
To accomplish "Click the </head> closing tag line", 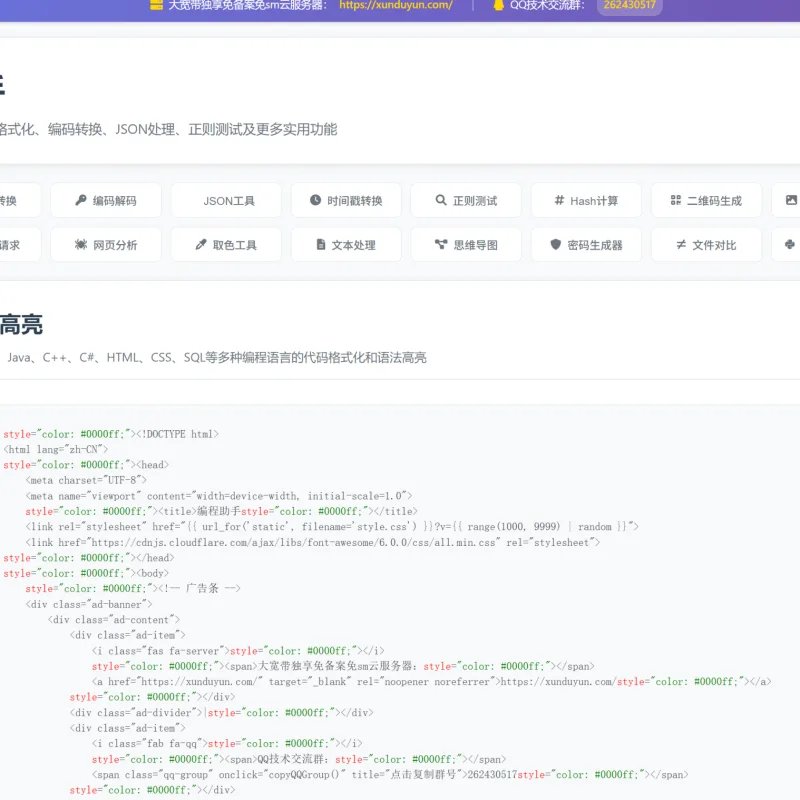I will pos(89,558).
